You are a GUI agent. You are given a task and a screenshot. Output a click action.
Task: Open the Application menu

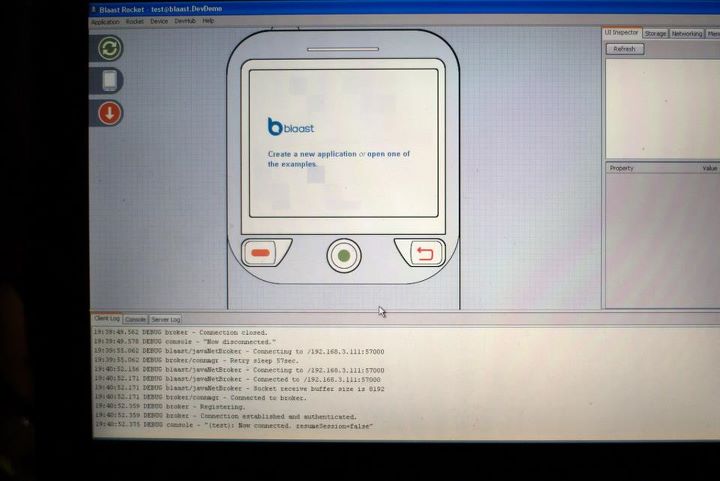[105, 22]
